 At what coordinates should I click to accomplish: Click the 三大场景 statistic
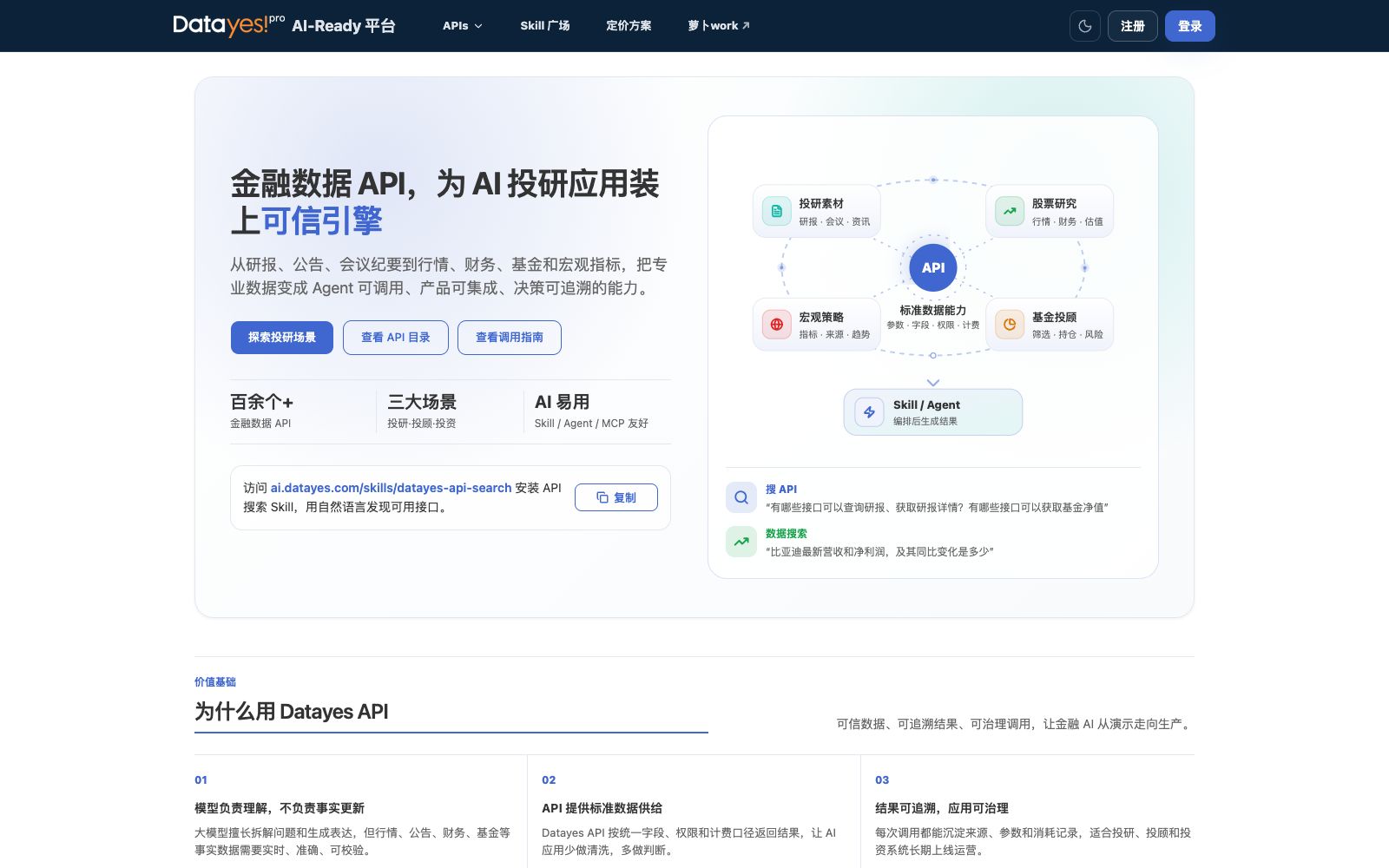[x=422, y=402]
